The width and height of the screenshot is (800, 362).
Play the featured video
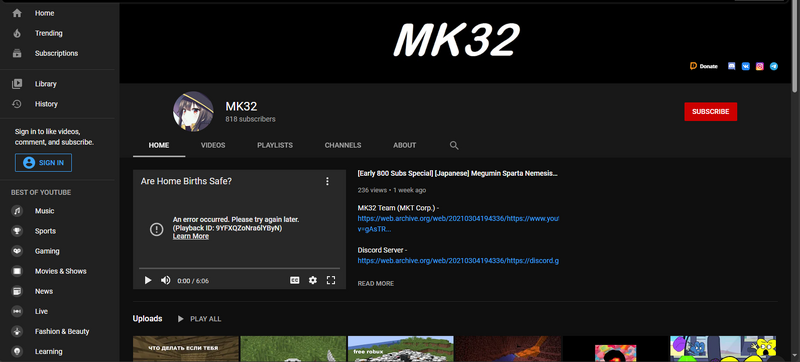click(x=148, y=280)
